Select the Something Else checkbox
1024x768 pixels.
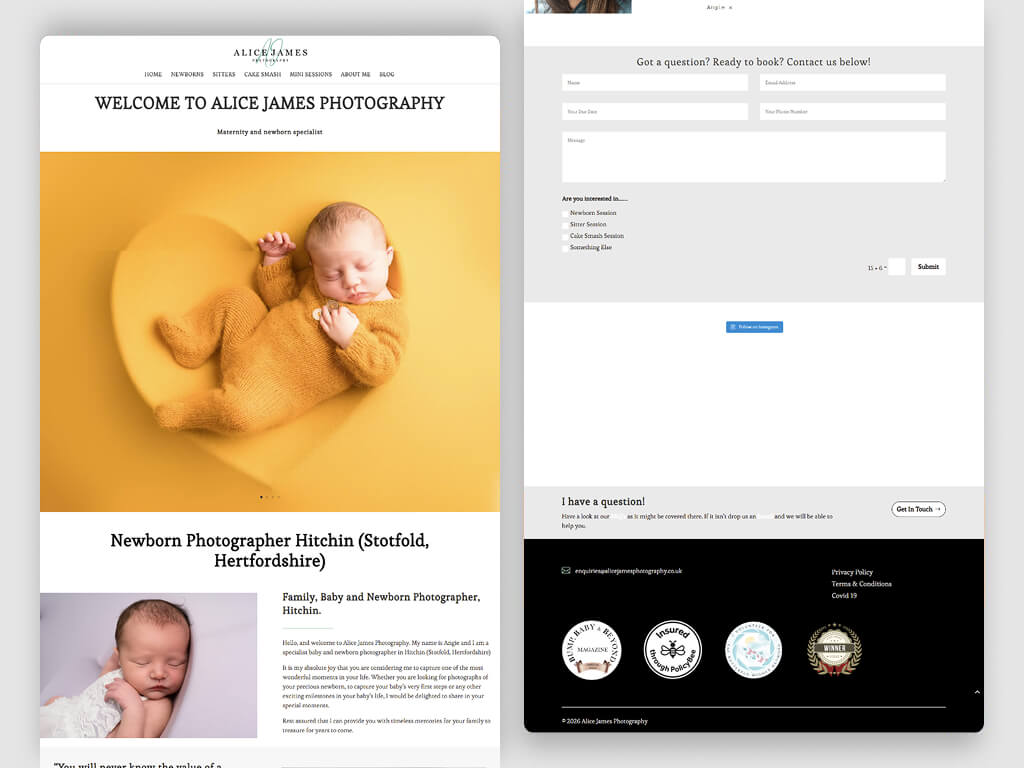(565, 248)
